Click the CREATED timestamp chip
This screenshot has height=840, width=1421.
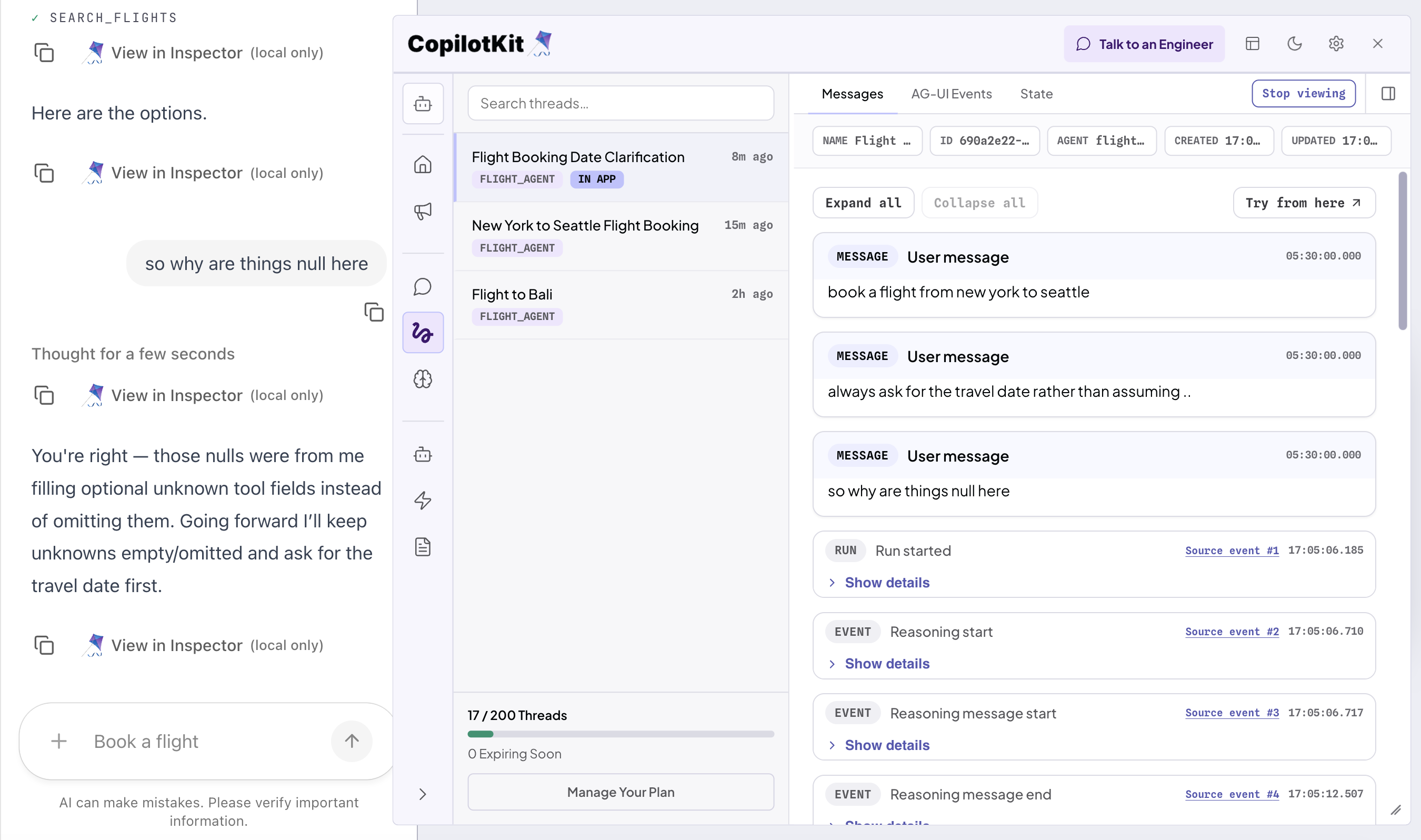coord(1219,141)
